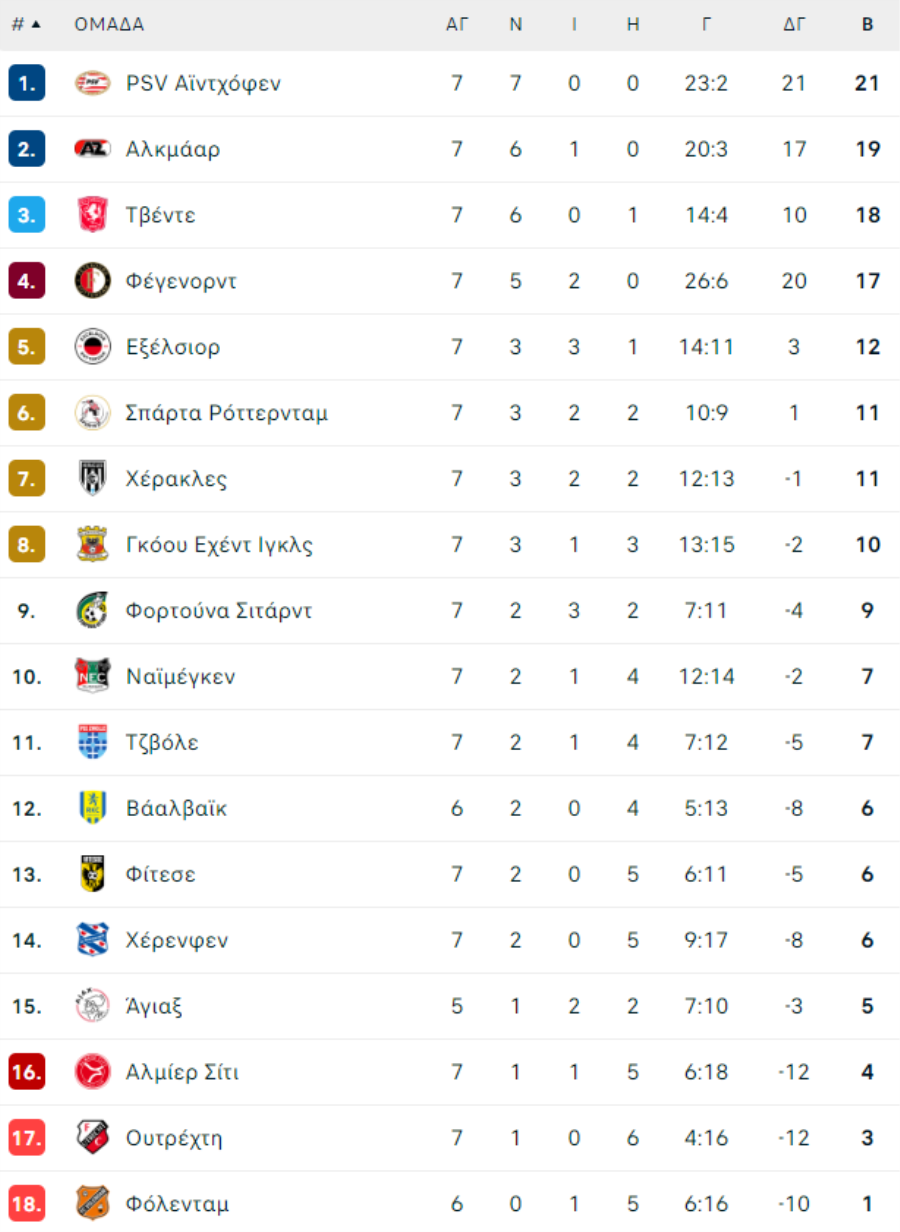This screenshot has height=1232, width=900.
Task: Click the red position 16 badge
Action: click(27, 1072)
